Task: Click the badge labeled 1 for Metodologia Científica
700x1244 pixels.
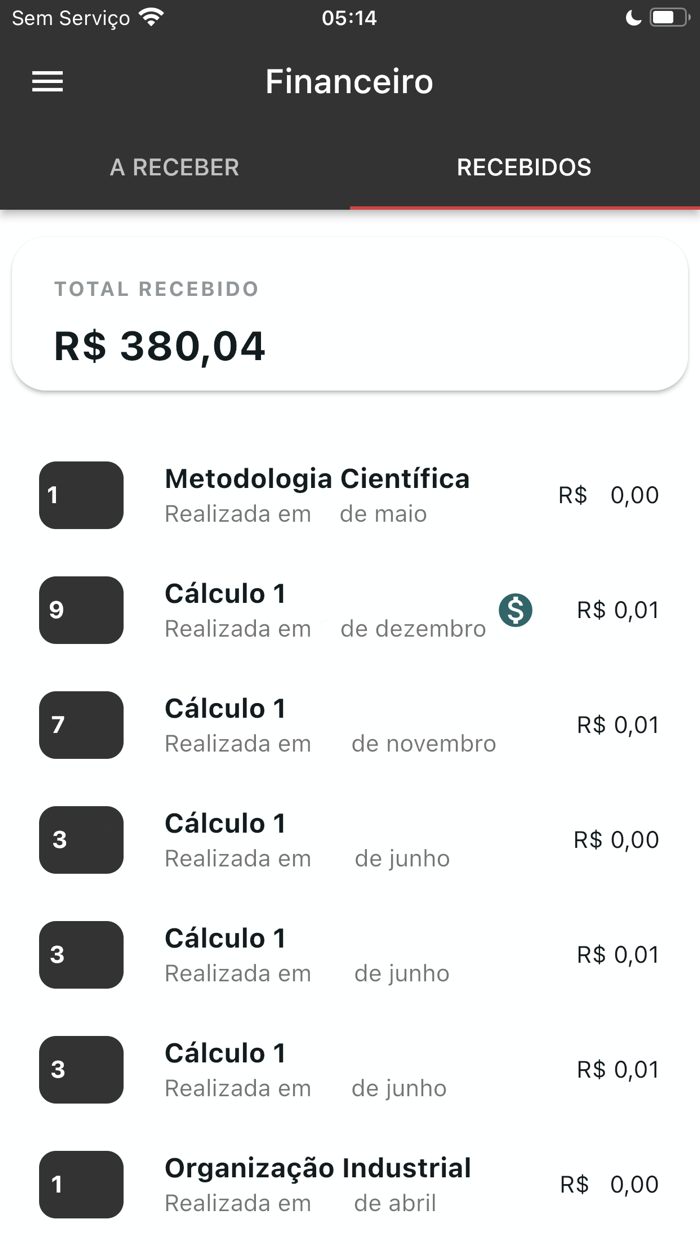Action: coord(80,495)
